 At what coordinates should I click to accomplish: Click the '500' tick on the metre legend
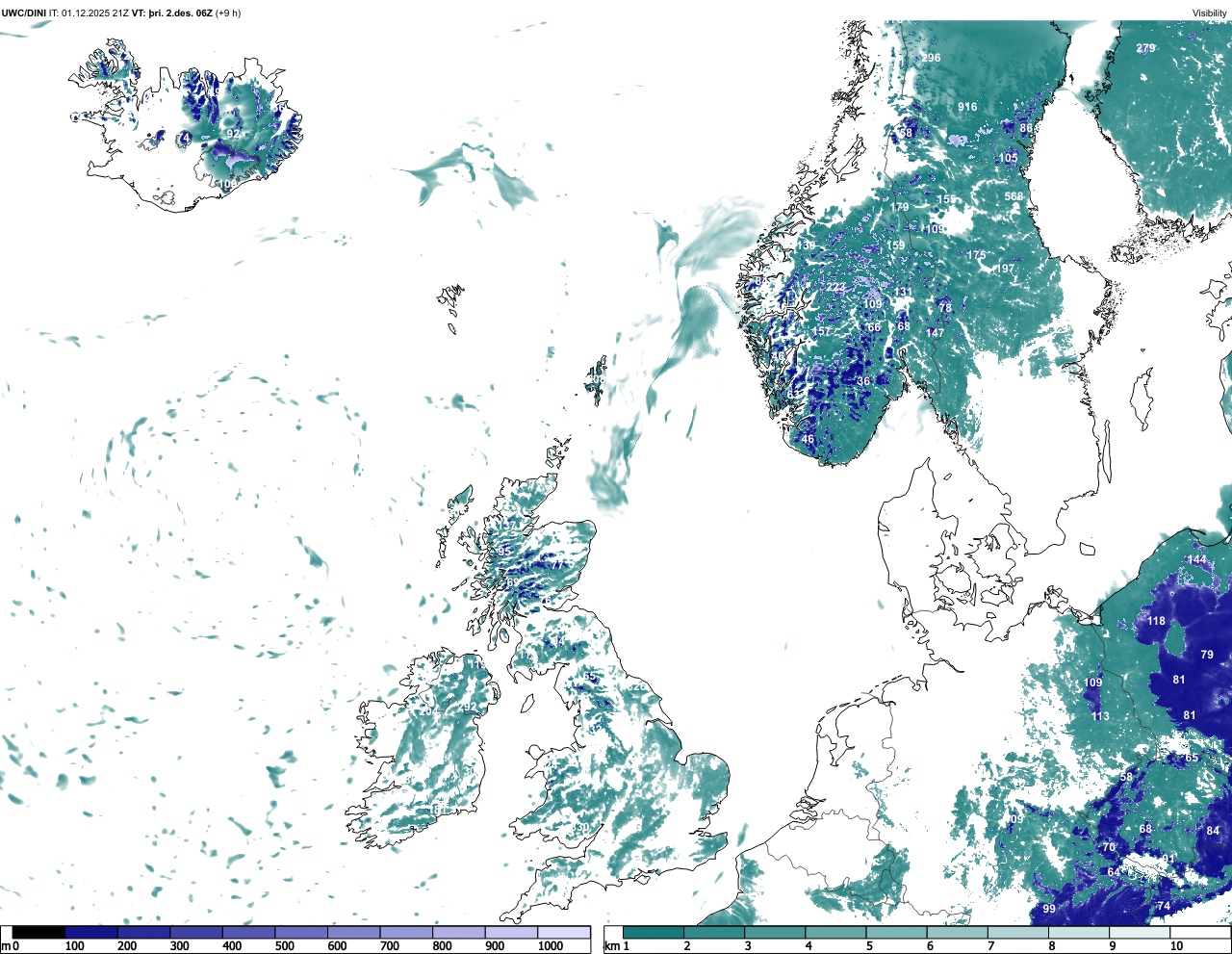click(285, 947)
